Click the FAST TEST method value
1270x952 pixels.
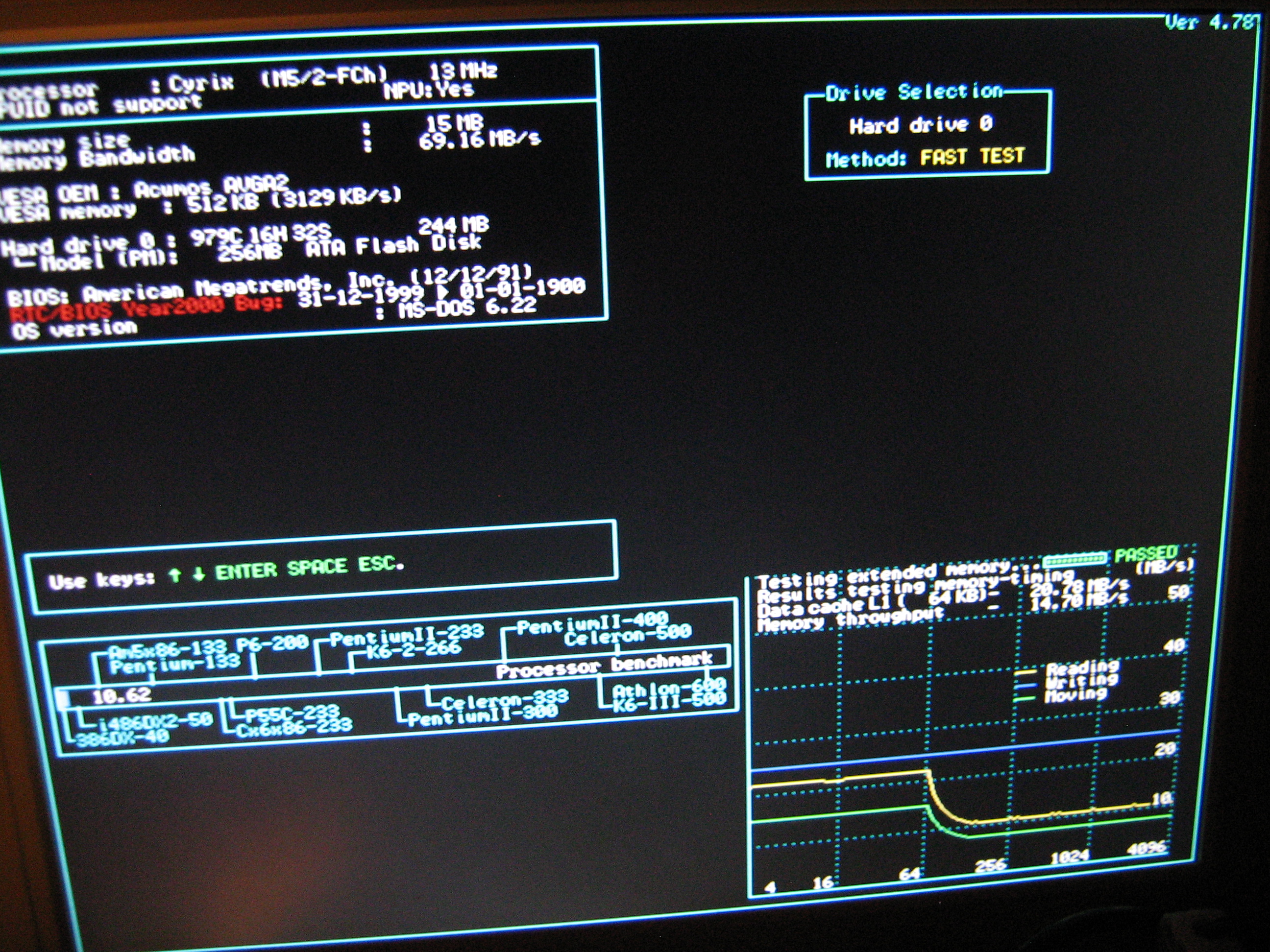tap(972, 156)
